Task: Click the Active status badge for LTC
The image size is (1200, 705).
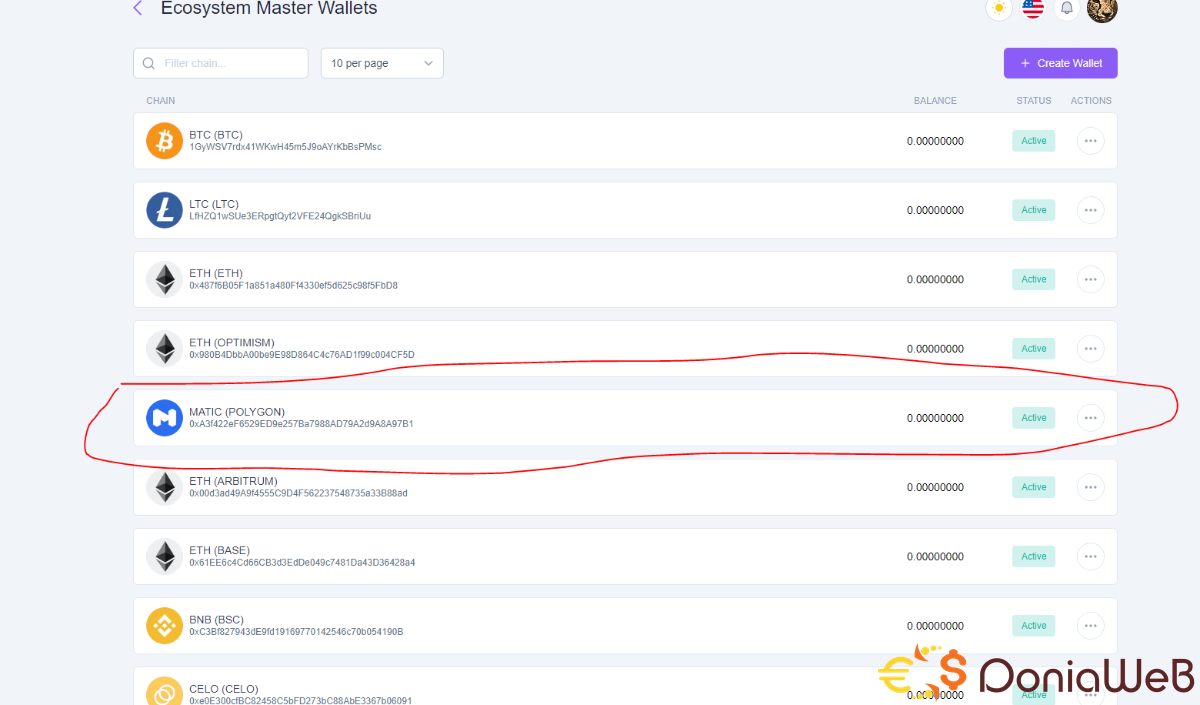Action: click(1033, 210)
